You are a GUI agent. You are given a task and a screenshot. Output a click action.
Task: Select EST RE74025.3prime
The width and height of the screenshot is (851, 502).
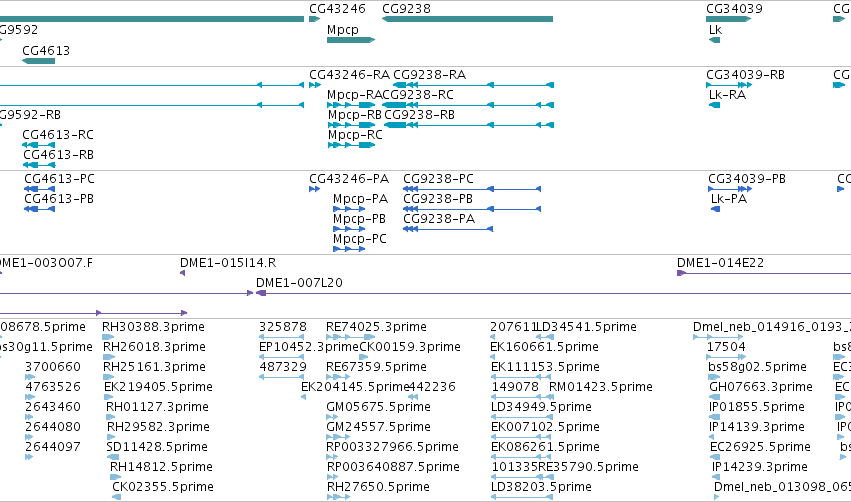pyautogui.click(x=376, y=327)
